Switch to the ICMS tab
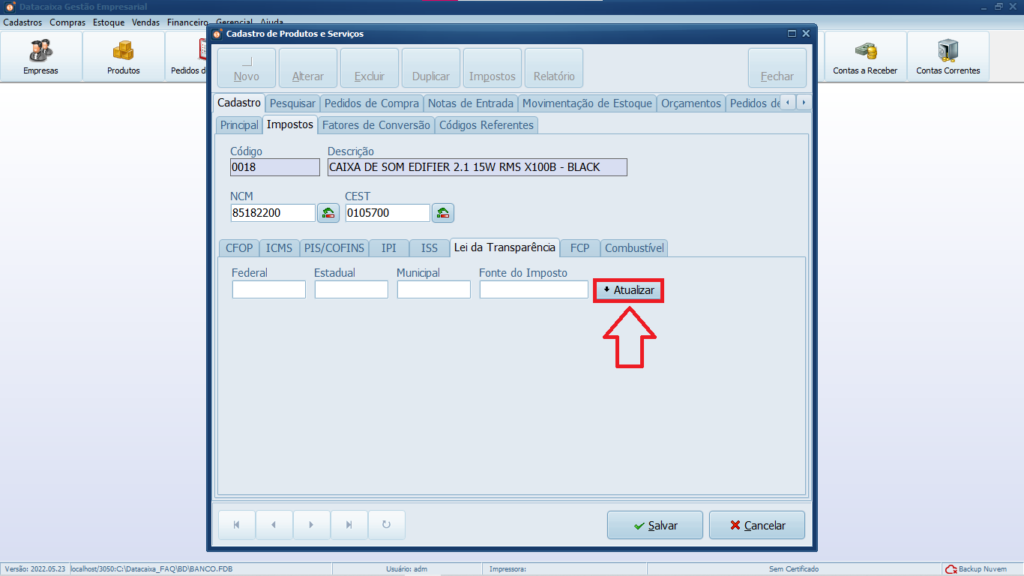This screenshot has height=576, width=1024. point(279,248)
